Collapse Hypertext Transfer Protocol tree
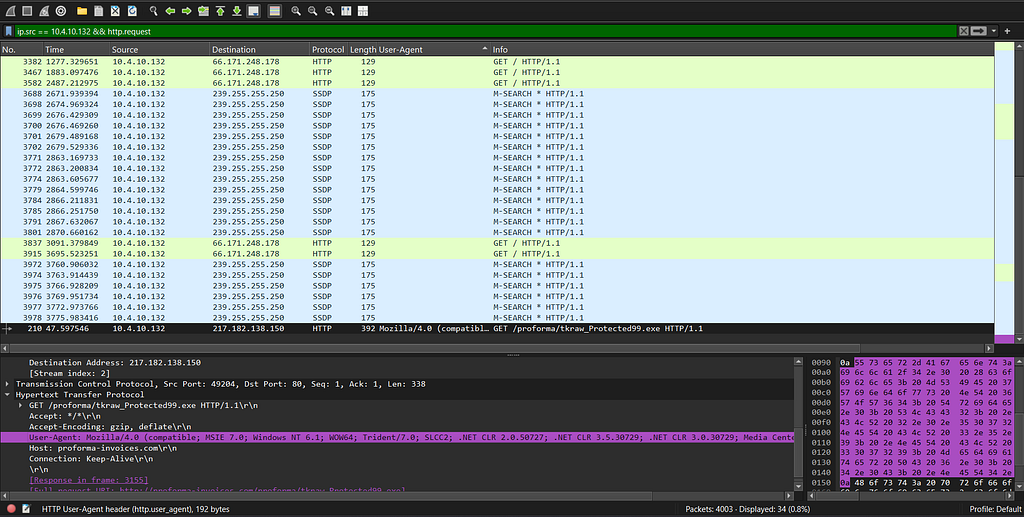 click(7, 394)
